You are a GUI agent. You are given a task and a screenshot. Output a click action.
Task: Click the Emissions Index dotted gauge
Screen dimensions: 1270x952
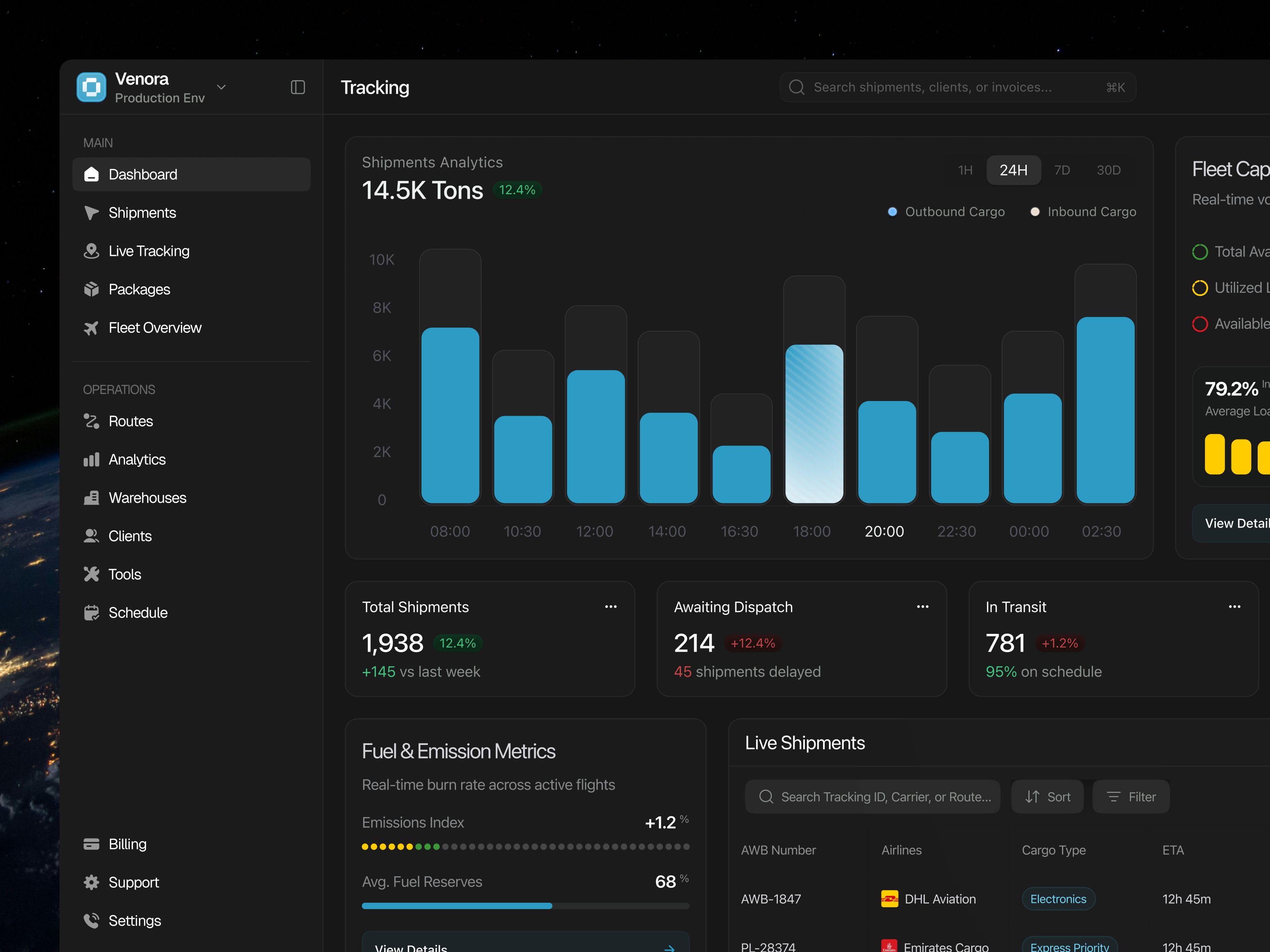(x=525, y=846)
